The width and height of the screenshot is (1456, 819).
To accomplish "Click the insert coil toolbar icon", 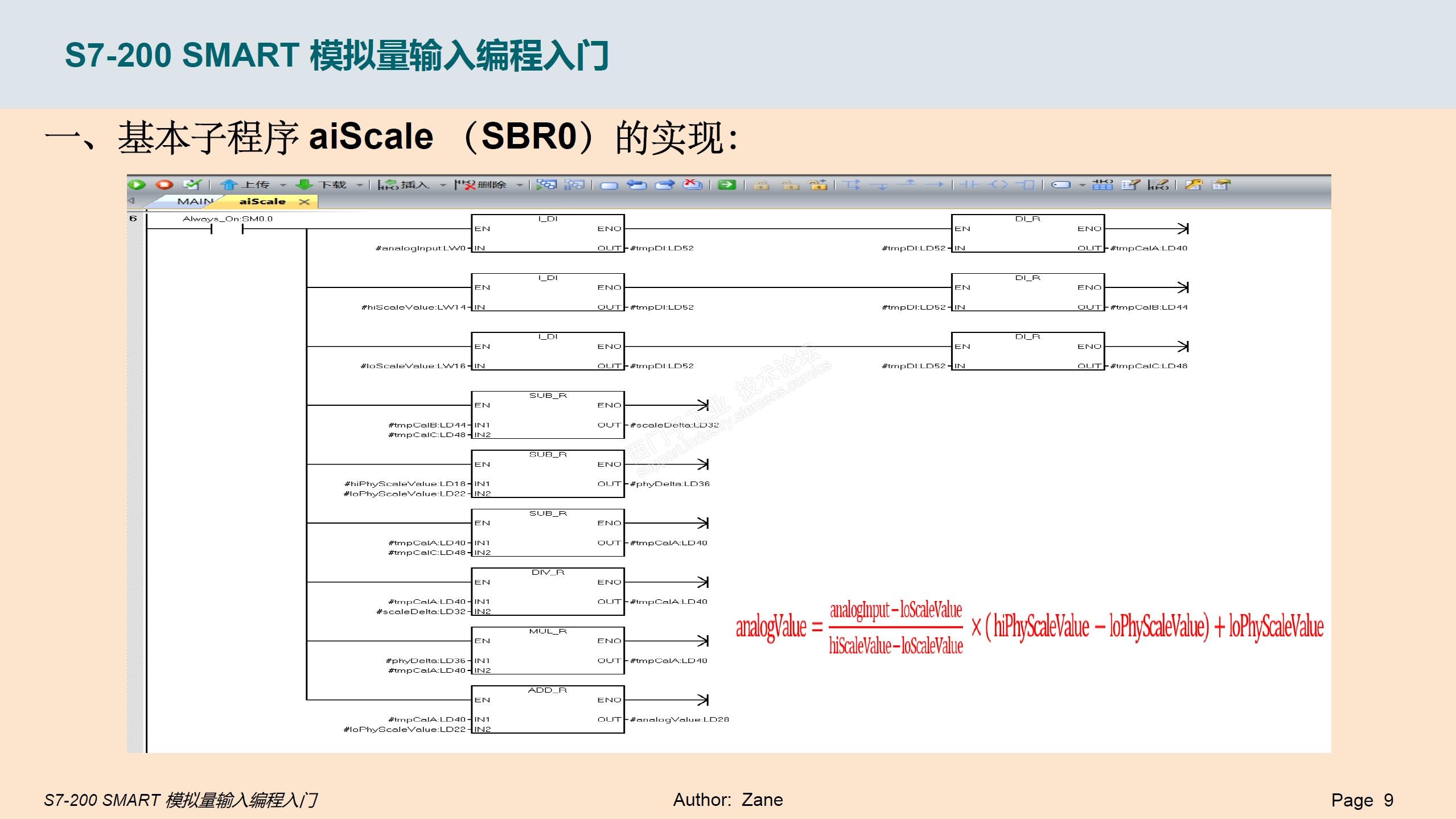I will (997, 184).
